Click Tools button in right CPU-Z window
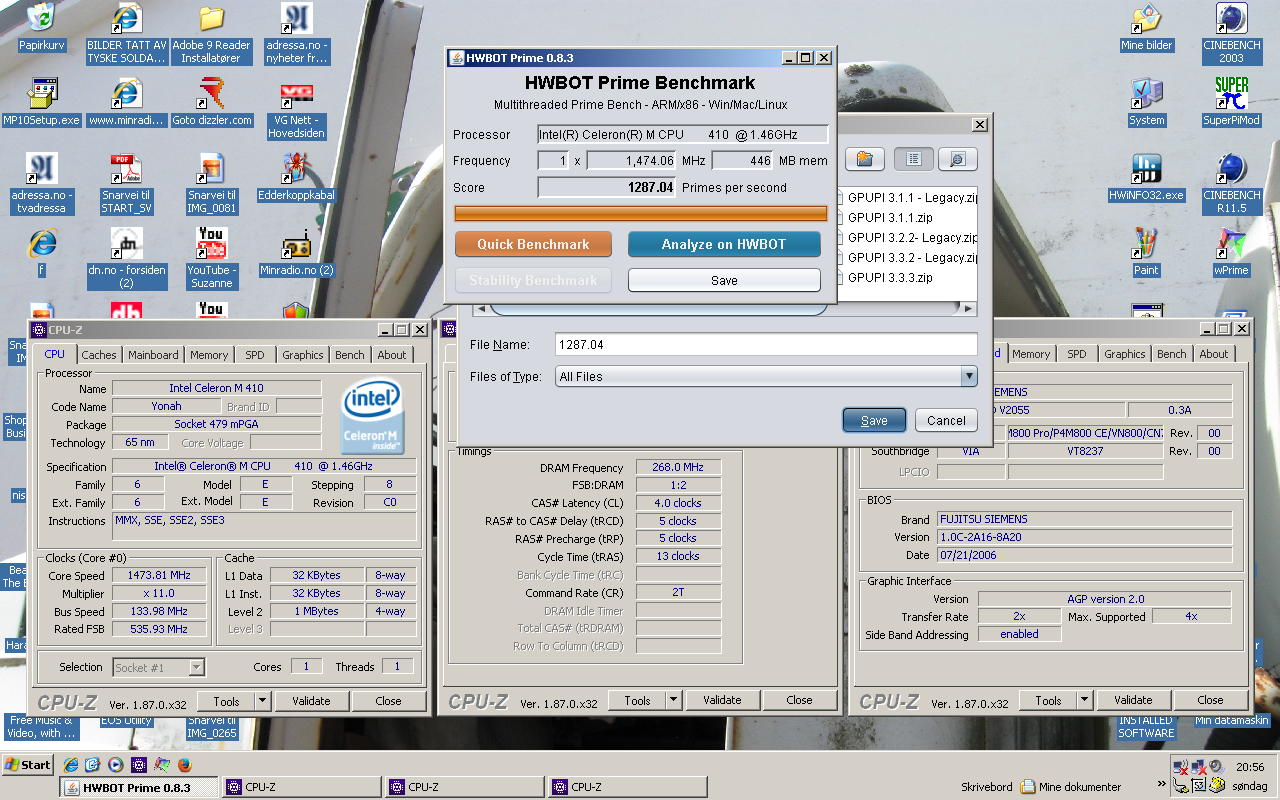The height and width of the screenshot is (800, 1280). click(x=1049, y=700)
